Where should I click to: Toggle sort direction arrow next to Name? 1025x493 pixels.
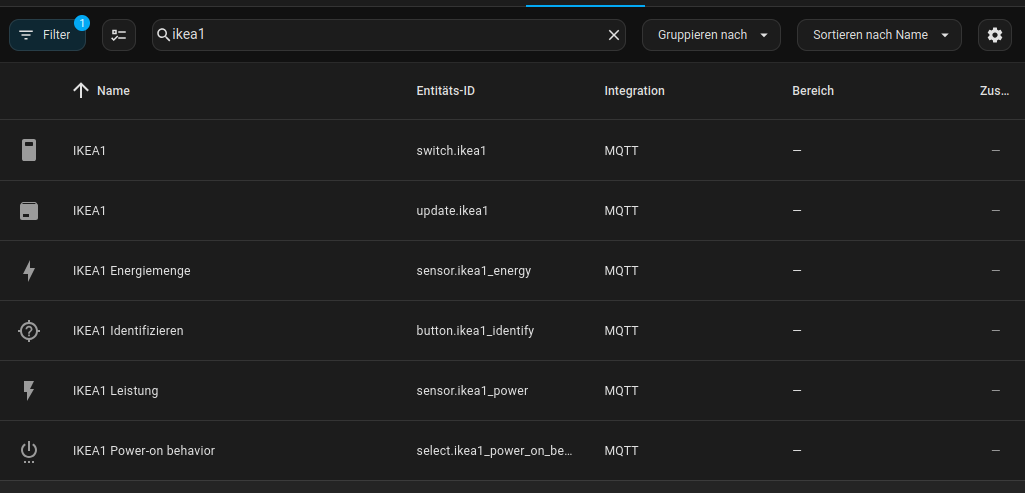click(80, 91)
